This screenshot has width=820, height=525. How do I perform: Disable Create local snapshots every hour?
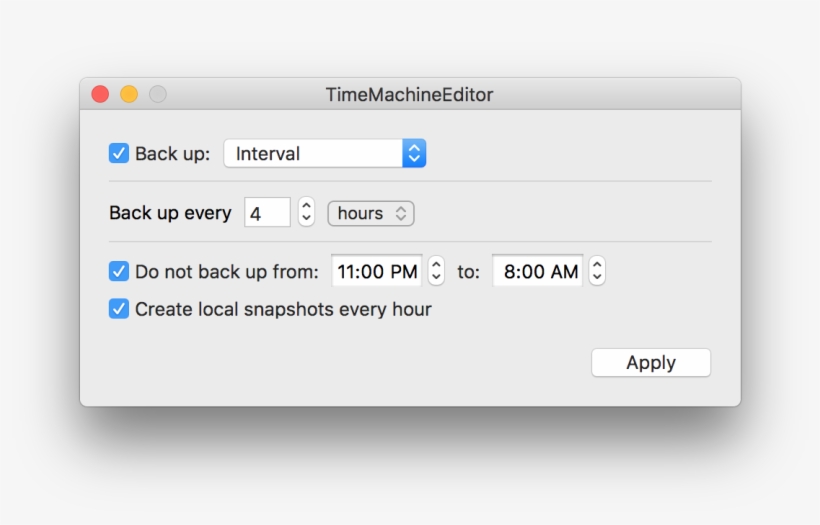pos(119,309)
